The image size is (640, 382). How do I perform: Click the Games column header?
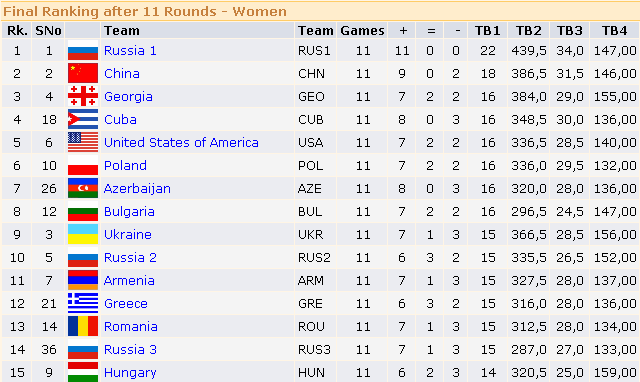click(x=362, y=31)
